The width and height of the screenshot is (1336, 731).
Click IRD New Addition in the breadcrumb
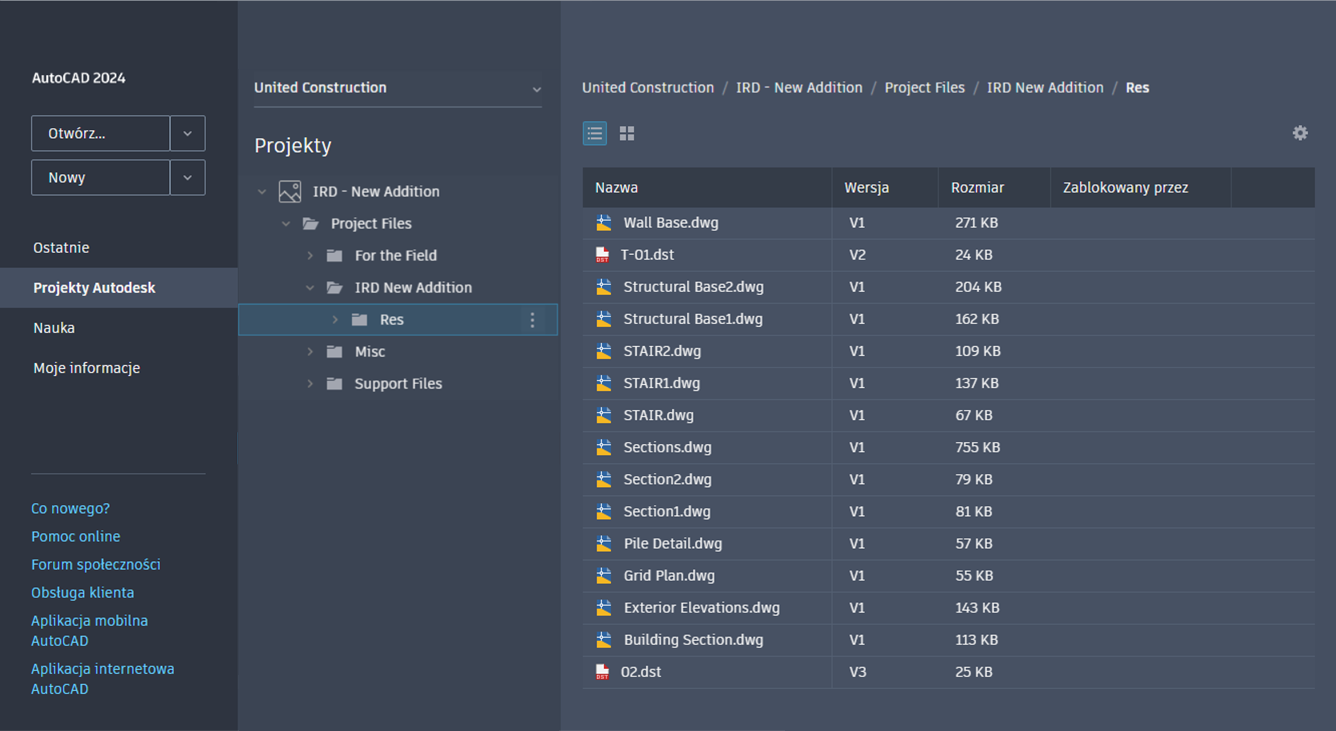point(1045,88)
